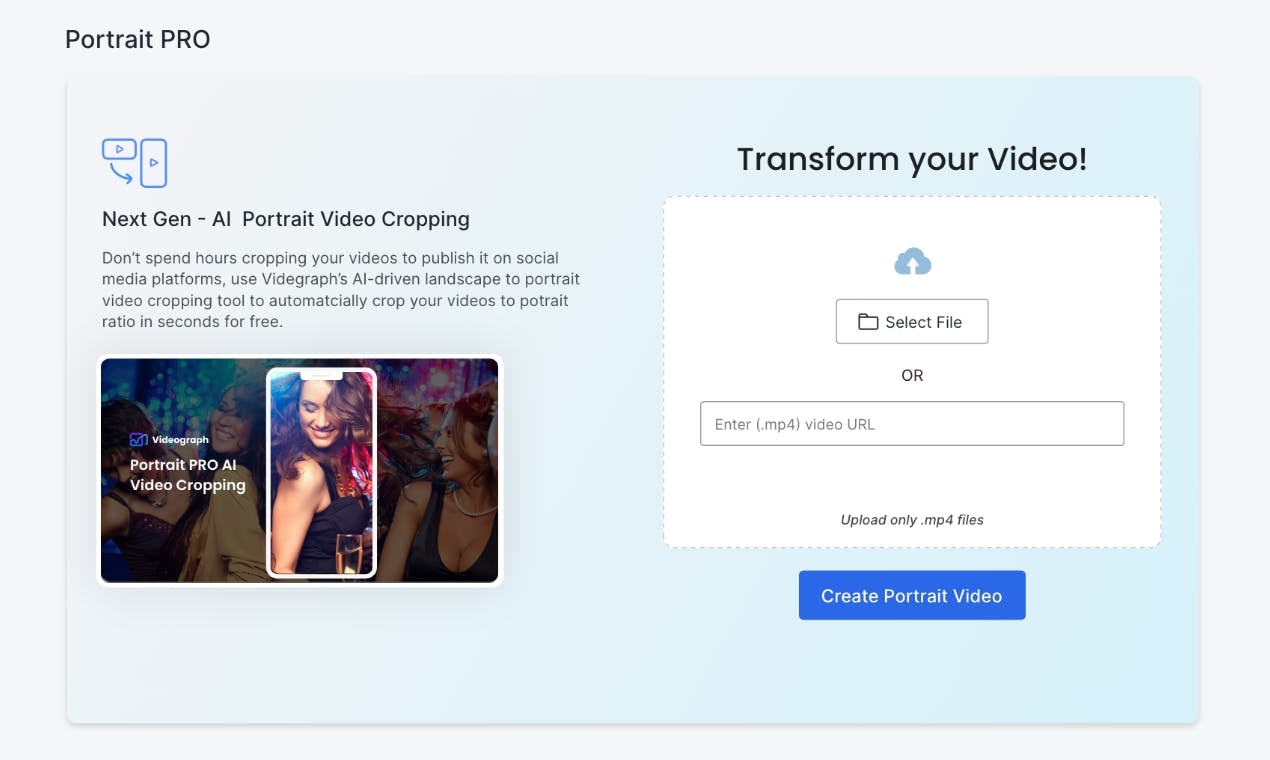Click the Transform your Video! heading
The image size is (1270, 760).
[912, 159]
